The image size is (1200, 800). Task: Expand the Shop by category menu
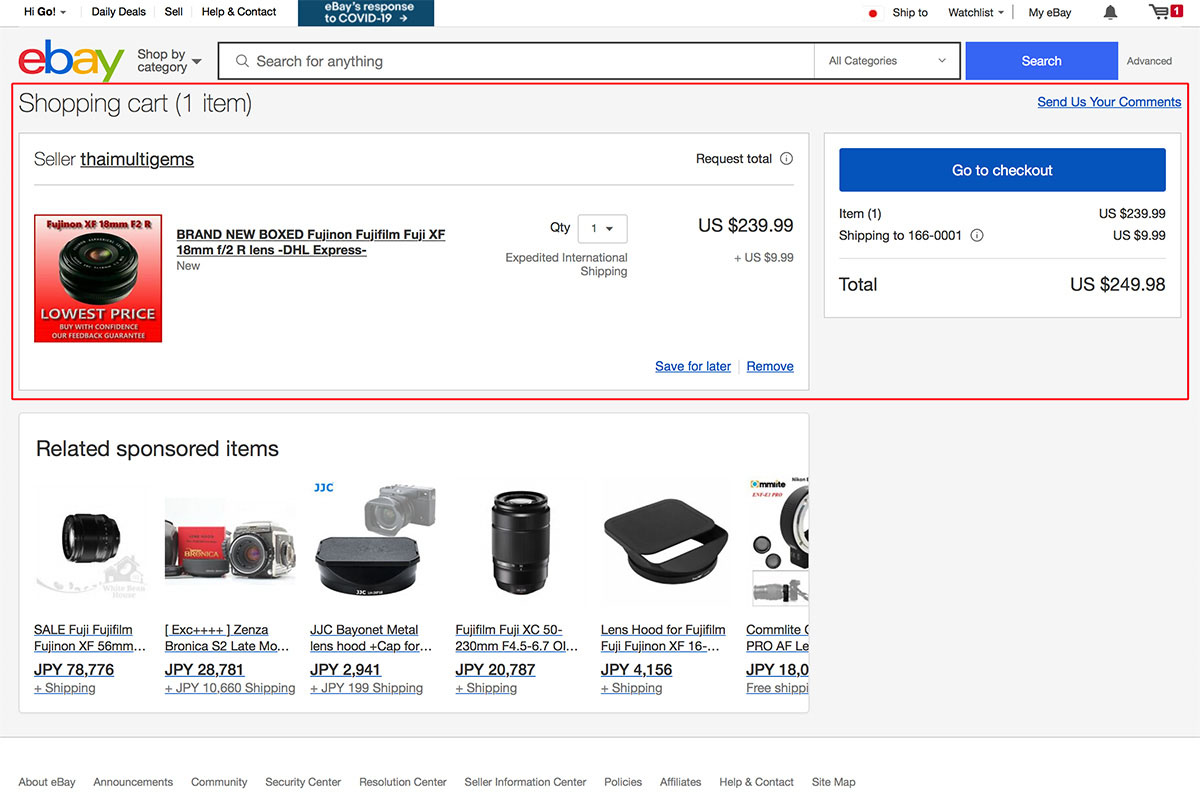click(x=168, y=61)
